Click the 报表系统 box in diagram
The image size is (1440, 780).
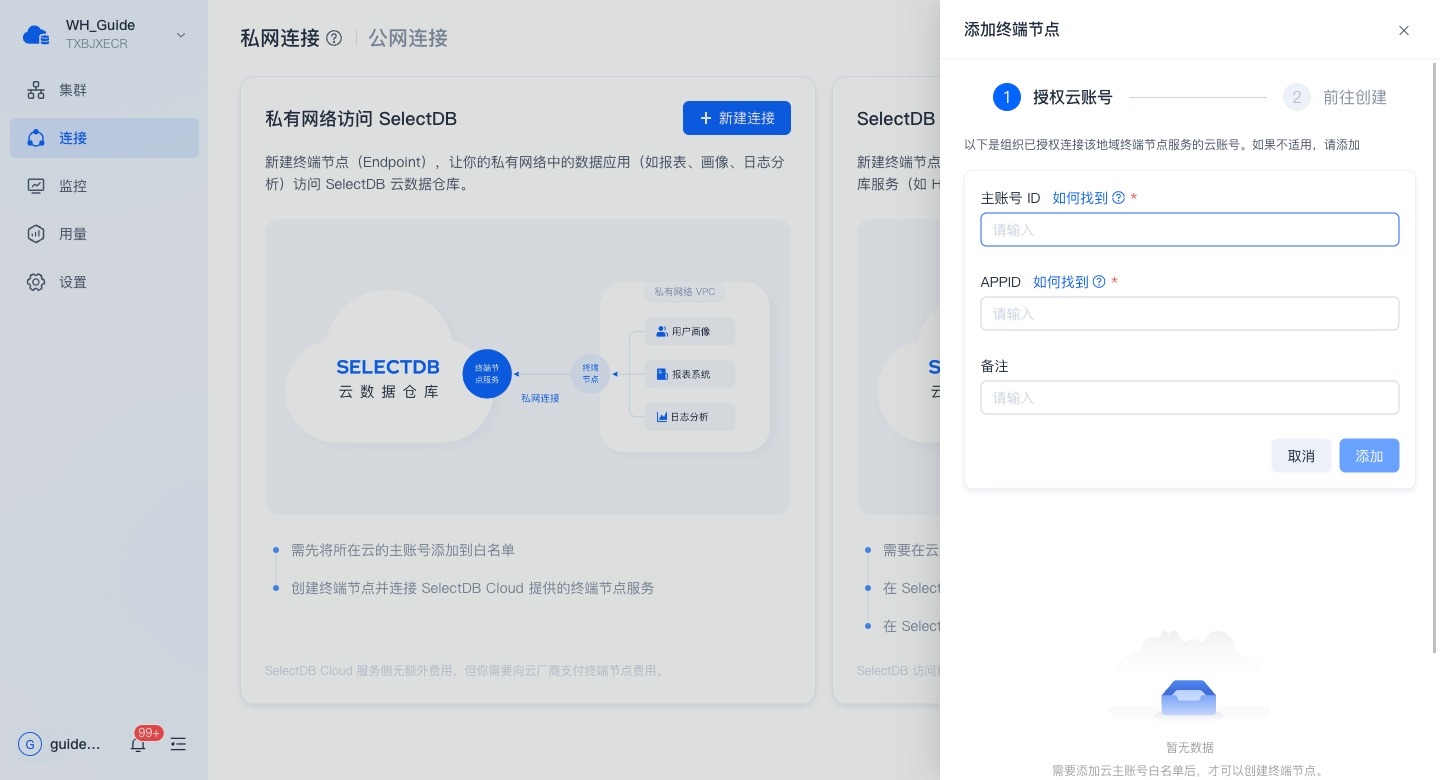690,374
